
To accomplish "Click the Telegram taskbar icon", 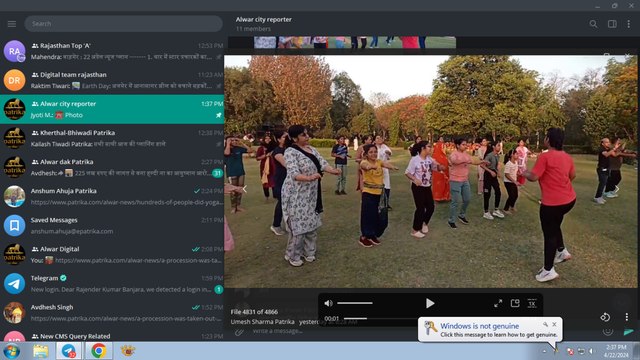I will pyautogui.click(x=69, y=351).
